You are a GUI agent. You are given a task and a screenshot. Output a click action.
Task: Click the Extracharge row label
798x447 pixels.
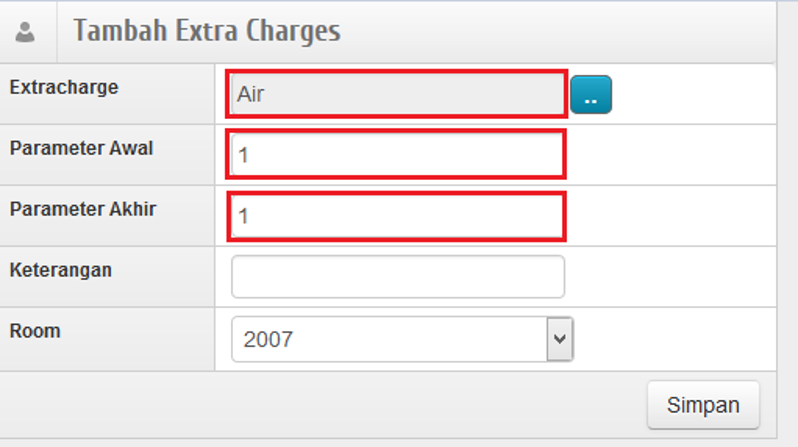click(64, 88)
